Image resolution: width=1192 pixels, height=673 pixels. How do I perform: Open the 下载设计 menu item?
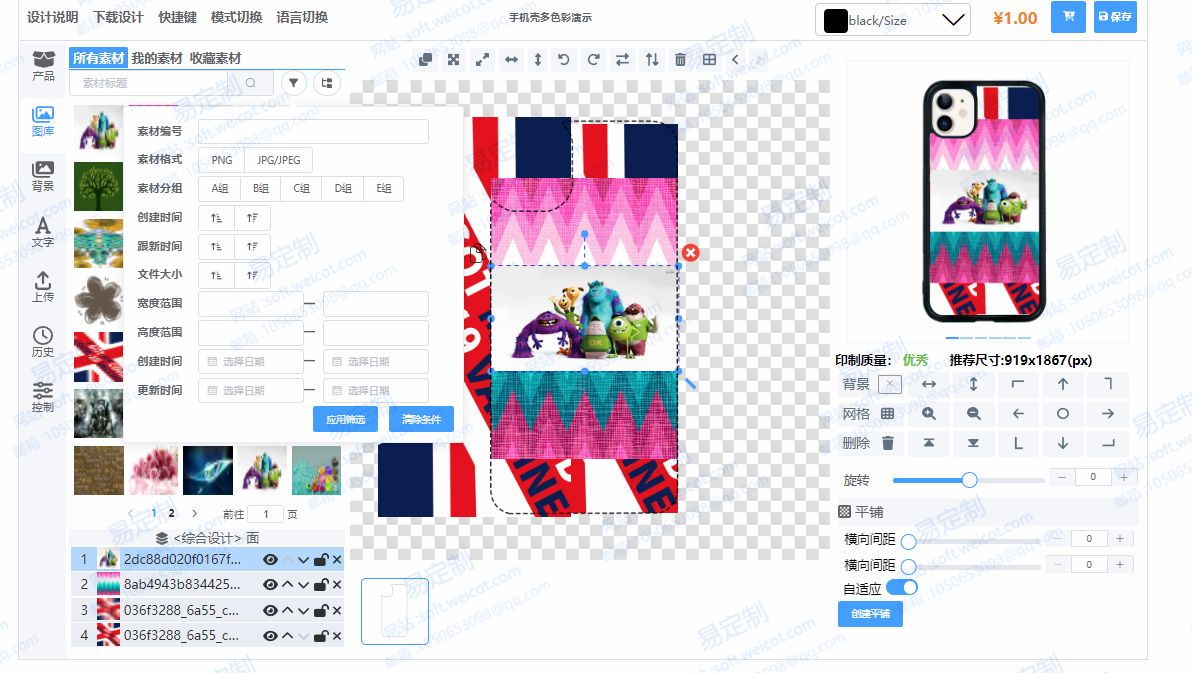(x=118, y=17)
